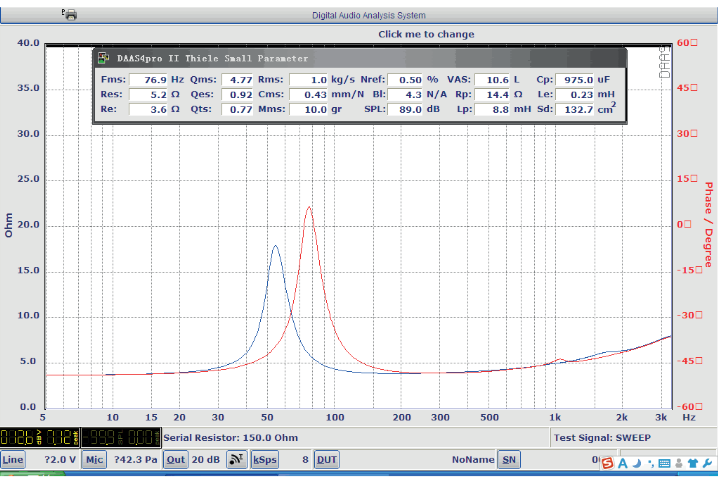The height and width of the screenshot is (482, 722).
Task: Click the DAAS4pro Thiele Small Parameter window icon
Action: coord(104,58)
